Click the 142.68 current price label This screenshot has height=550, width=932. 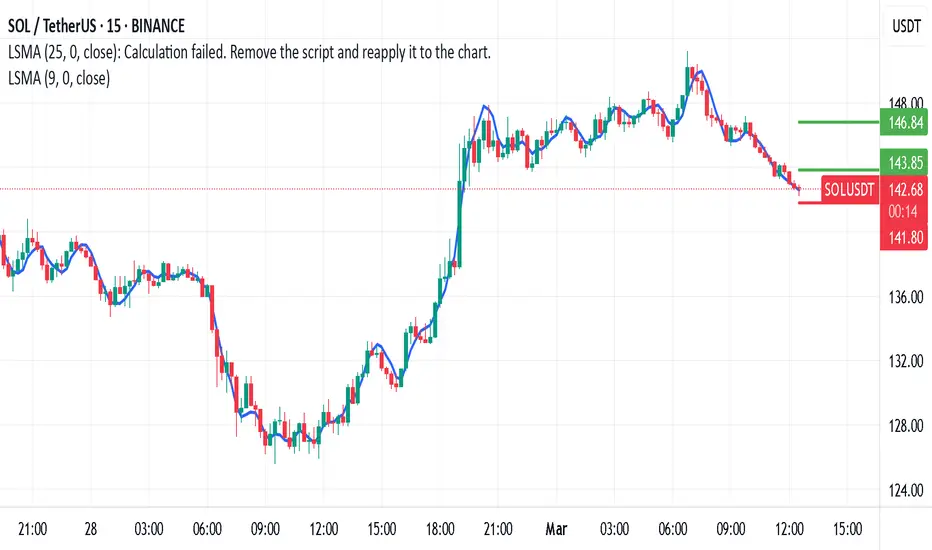904,190
